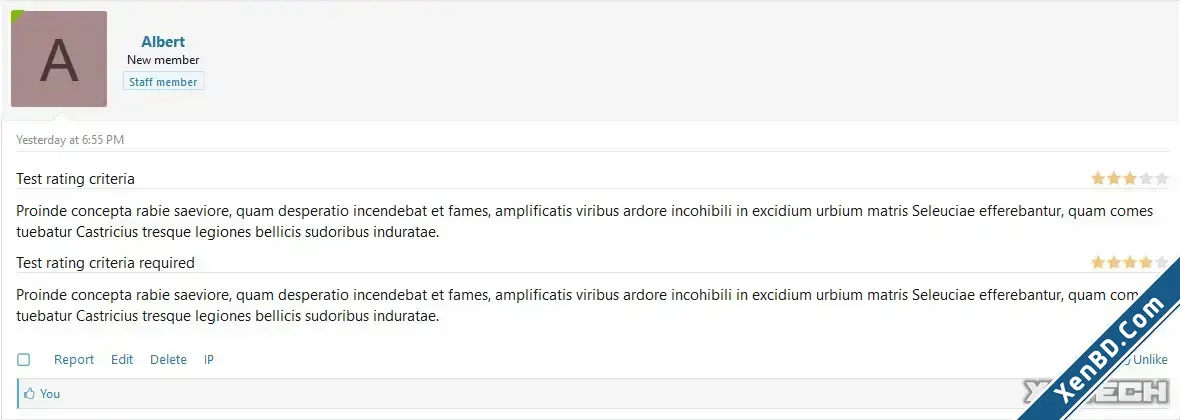
Task: Report this review post
Action: [x=74, y=360]
